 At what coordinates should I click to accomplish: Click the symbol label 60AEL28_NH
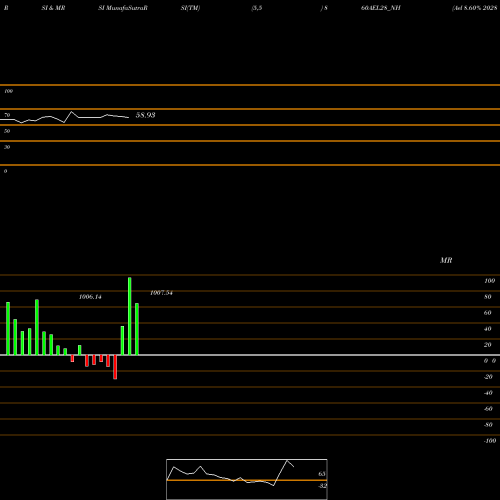[x=381, y=8]
